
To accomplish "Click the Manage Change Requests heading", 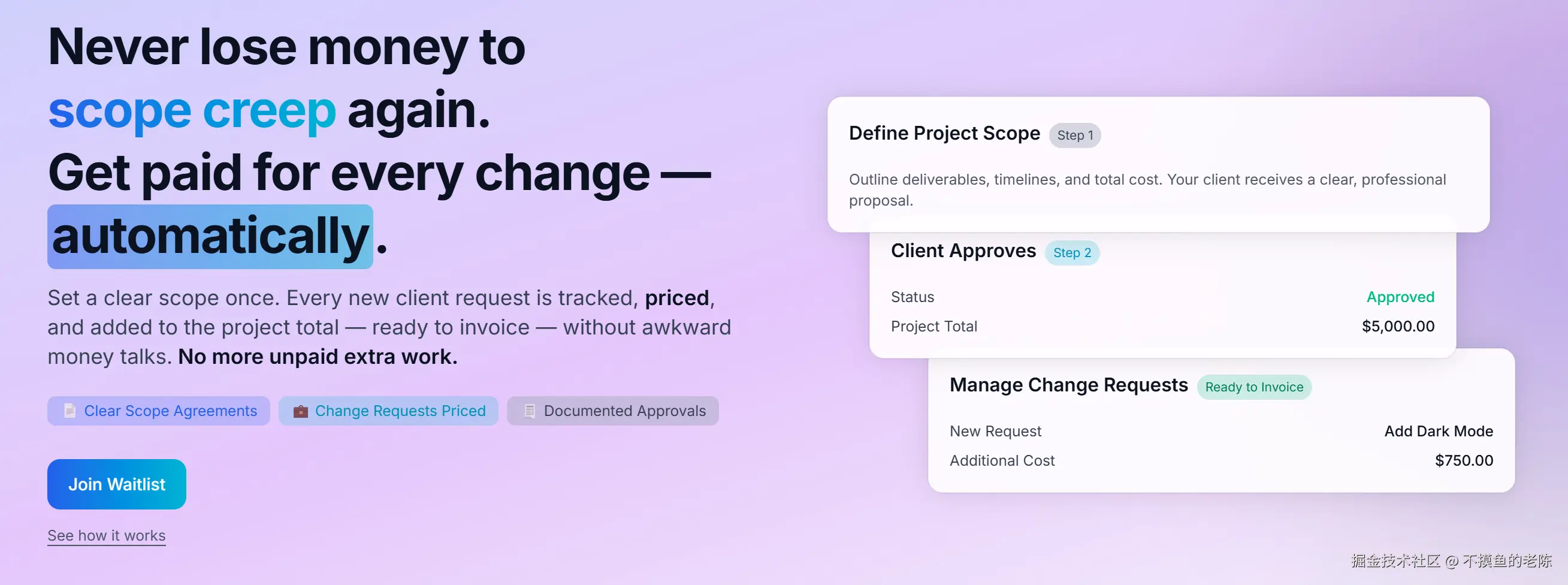I will [1068, 385].
